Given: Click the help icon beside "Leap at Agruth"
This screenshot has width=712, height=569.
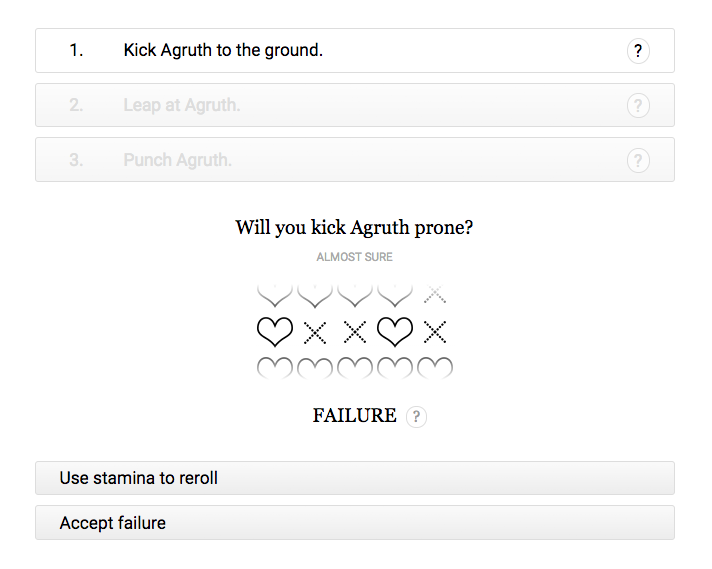Looking at the screenshot, I should [638, 105].
